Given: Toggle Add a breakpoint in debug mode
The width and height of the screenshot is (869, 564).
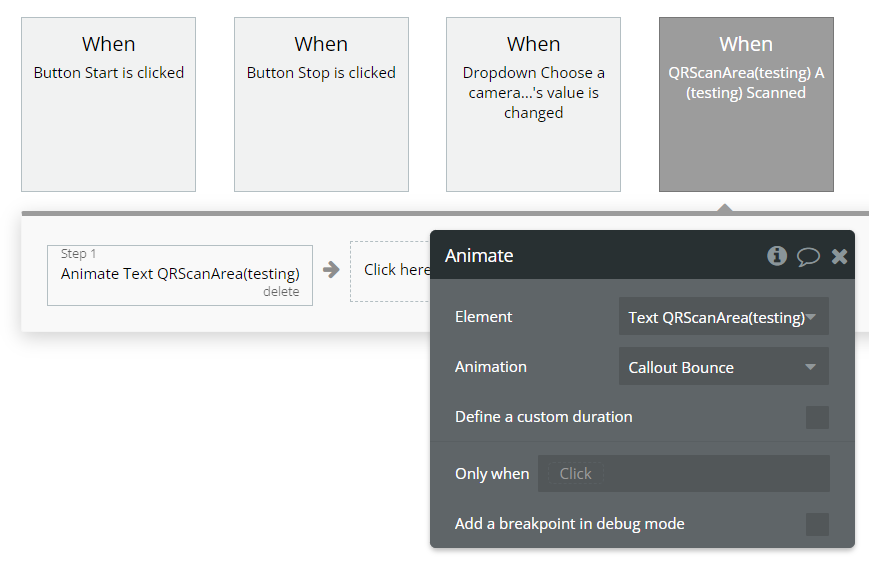Looking at the screenshot, I should (x=817, y=524).
